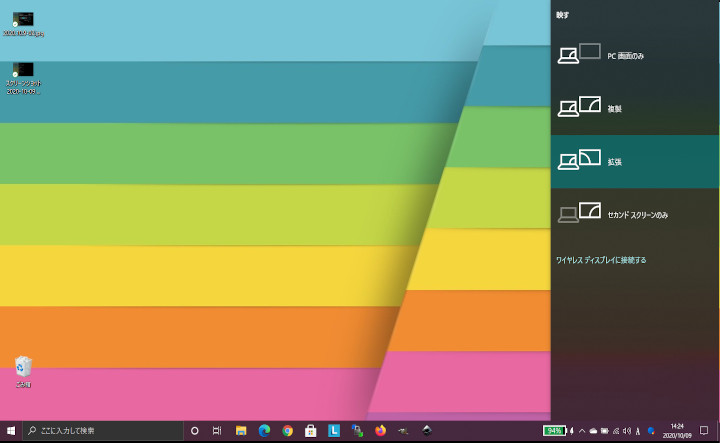
Task: Click the 94% battery indicator
Action: pyautogui.click(x=555, y=431)
